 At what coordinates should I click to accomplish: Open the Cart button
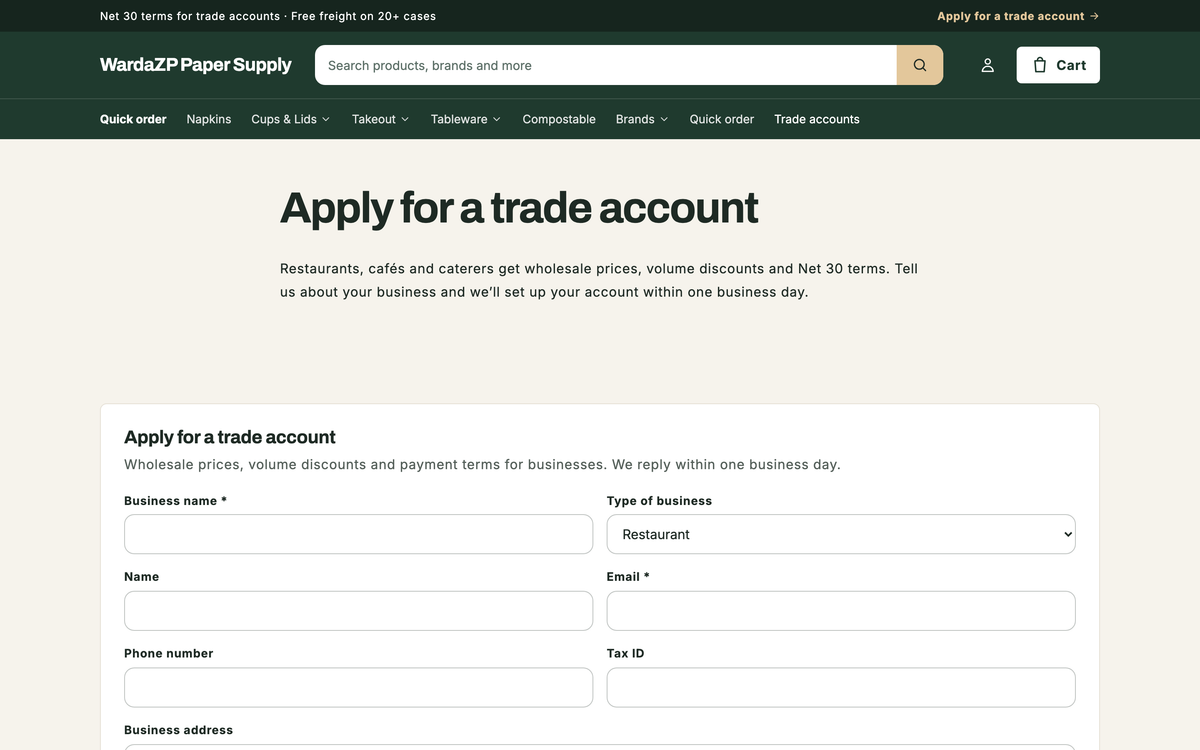(x=1058, y=65)
